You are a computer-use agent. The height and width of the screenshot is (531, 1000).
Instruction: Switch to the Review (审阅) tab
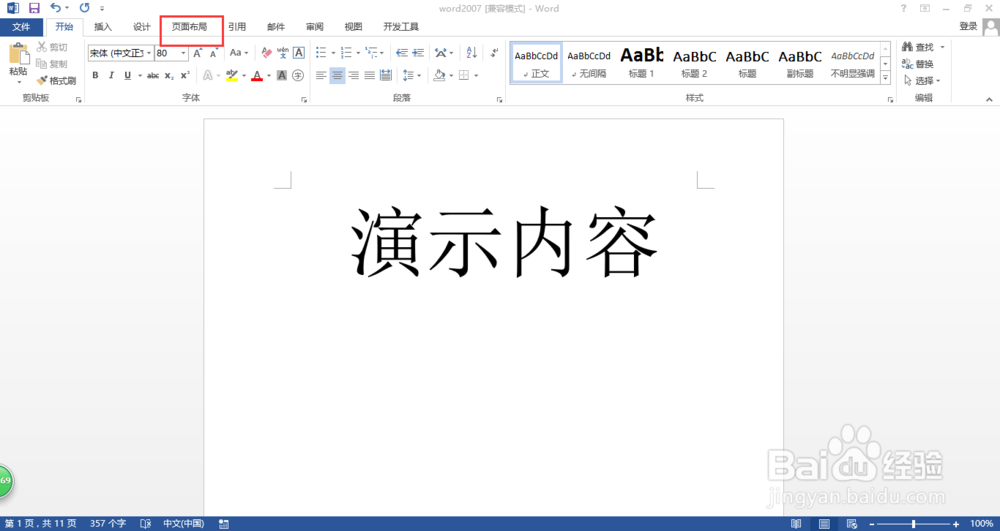click(314, 27)
